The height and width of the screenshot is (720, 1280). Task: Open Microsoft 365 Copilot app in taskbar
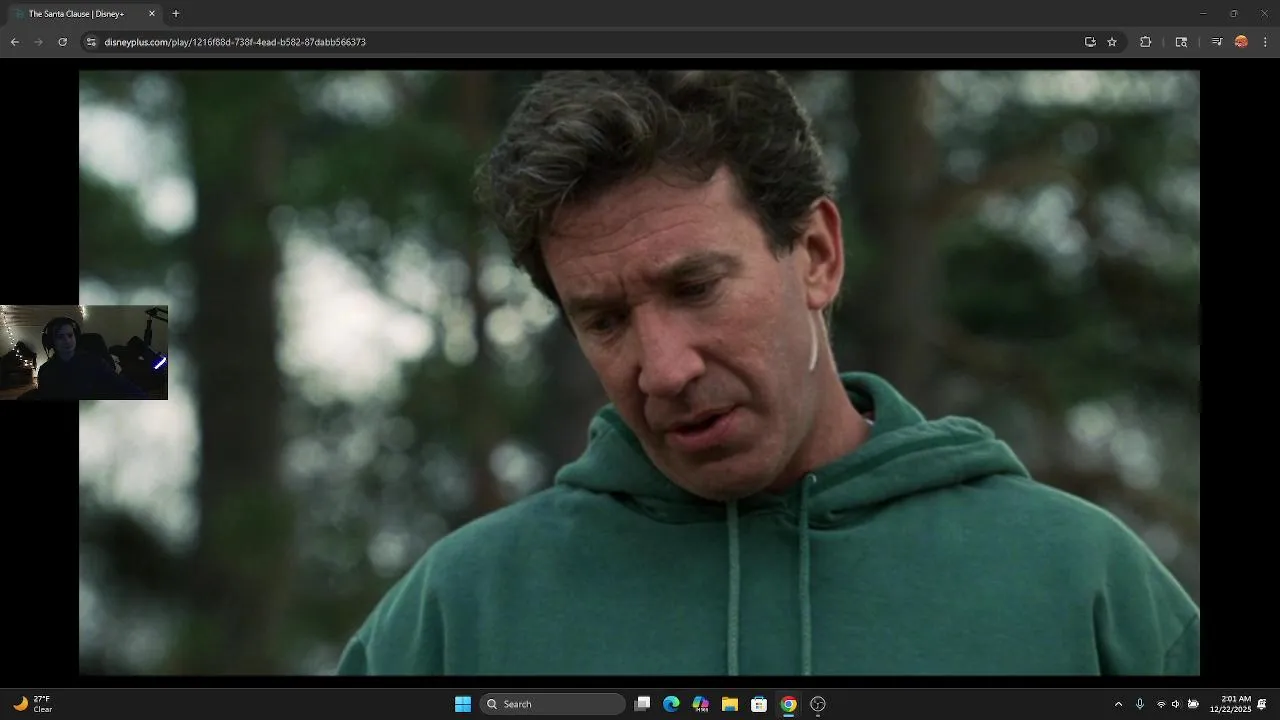pyautogui.click(x=701, y=704)
